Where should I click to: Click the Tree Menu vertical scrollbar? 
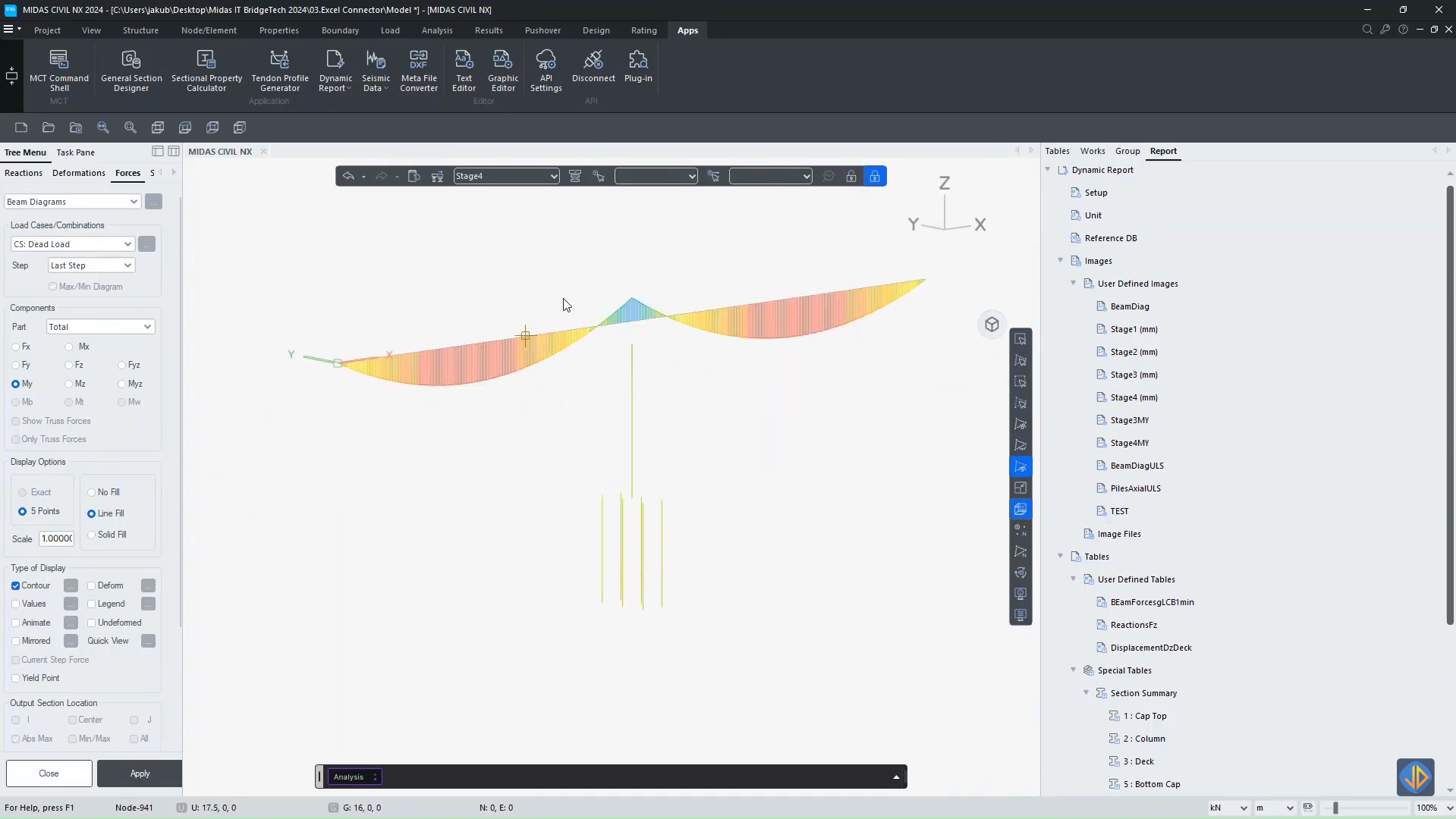tap(181, 413)
